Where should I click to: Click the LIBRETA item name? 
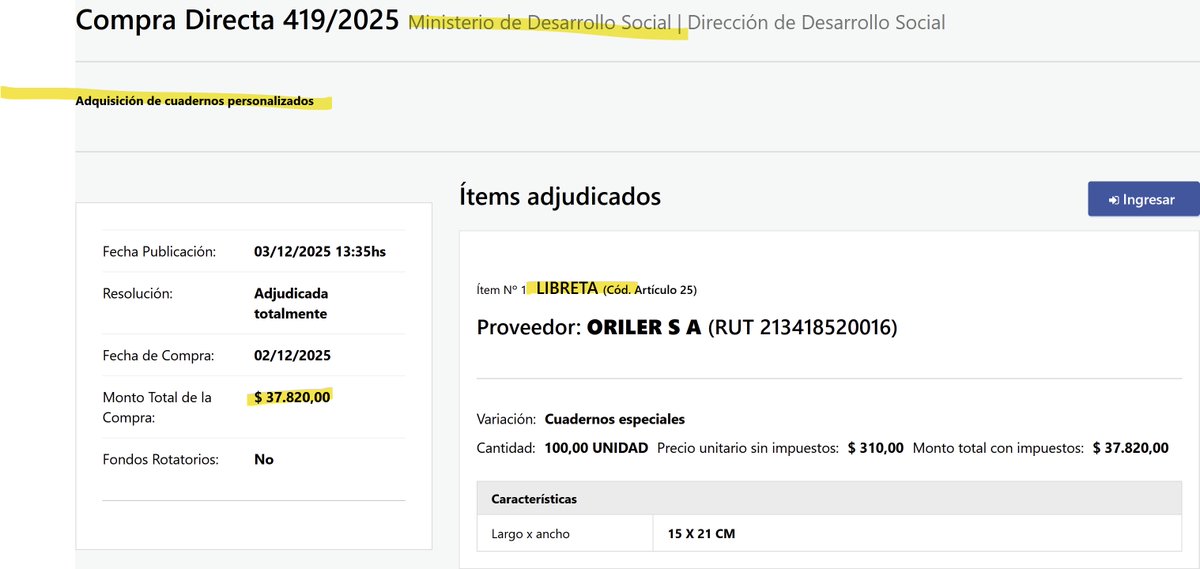click(567, 289)
